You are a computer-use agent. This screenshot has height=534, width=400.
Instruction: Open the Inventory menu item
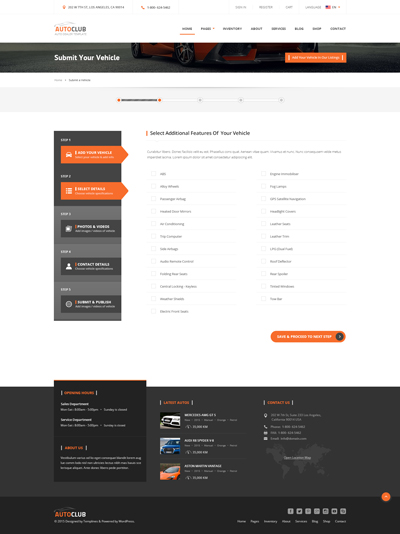[x=233, y=29]
